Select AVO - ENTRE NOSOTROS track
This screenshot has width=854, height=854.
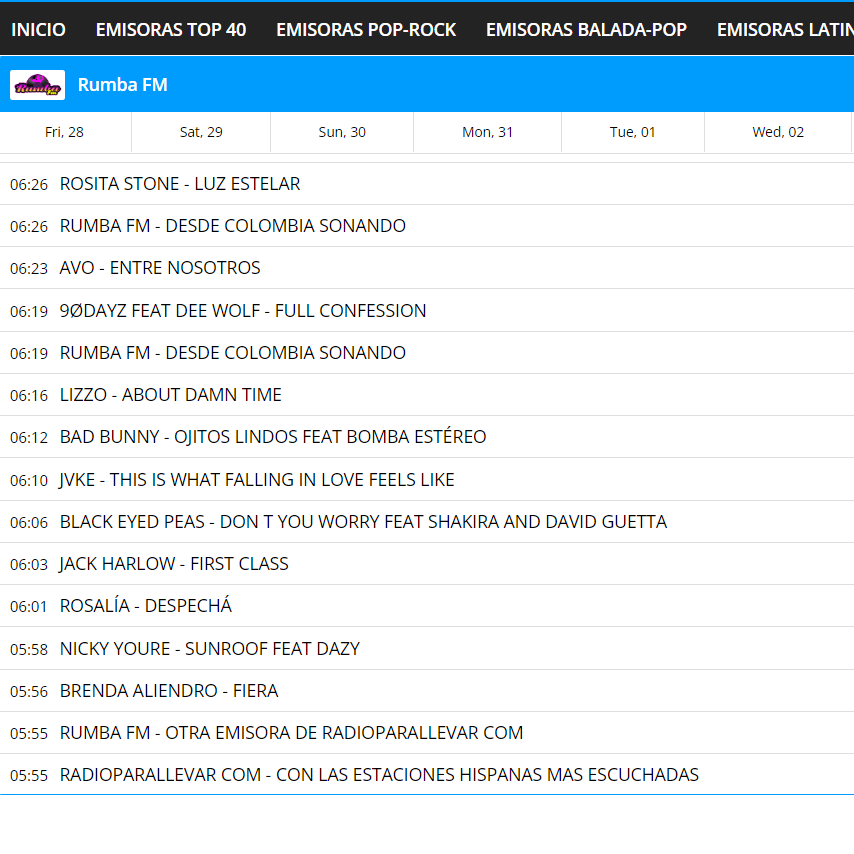(427, 268)
